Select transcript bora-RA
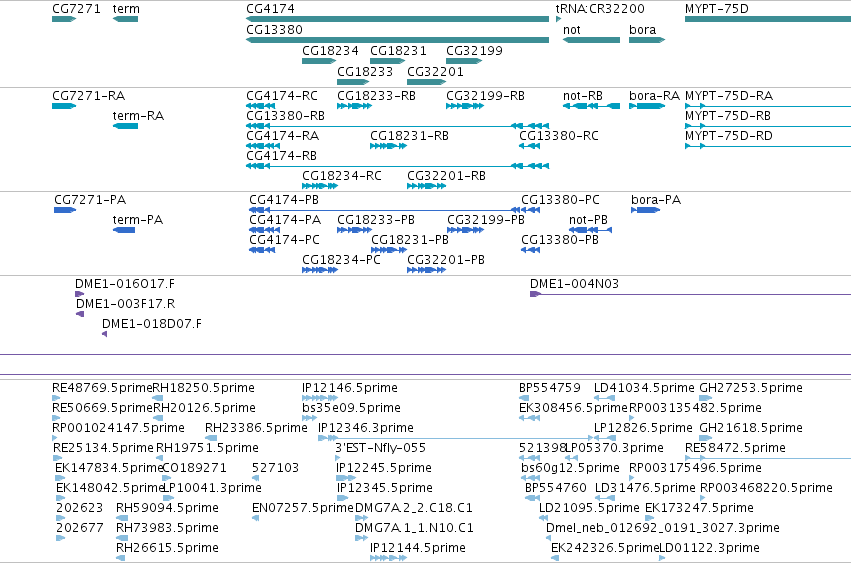The width and height of the screenshot is (851, 563). (647, 106)
